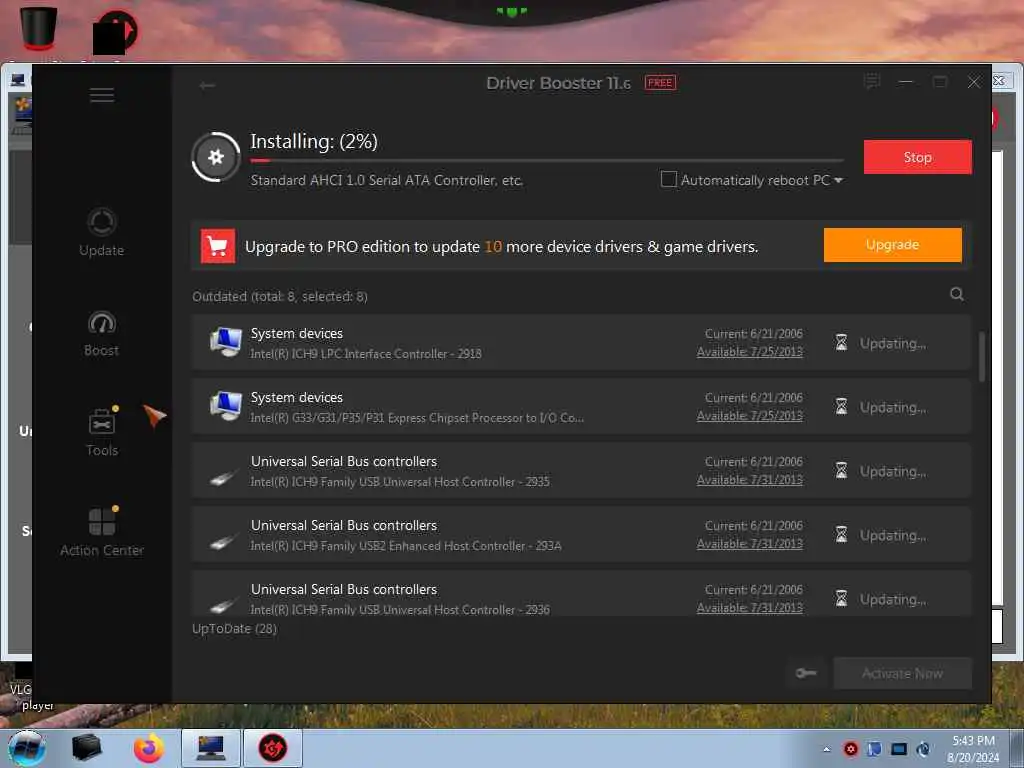1024x768 pixels.
Task: Click the spinning gear installing icon
Action: click(x=216, y=157)
